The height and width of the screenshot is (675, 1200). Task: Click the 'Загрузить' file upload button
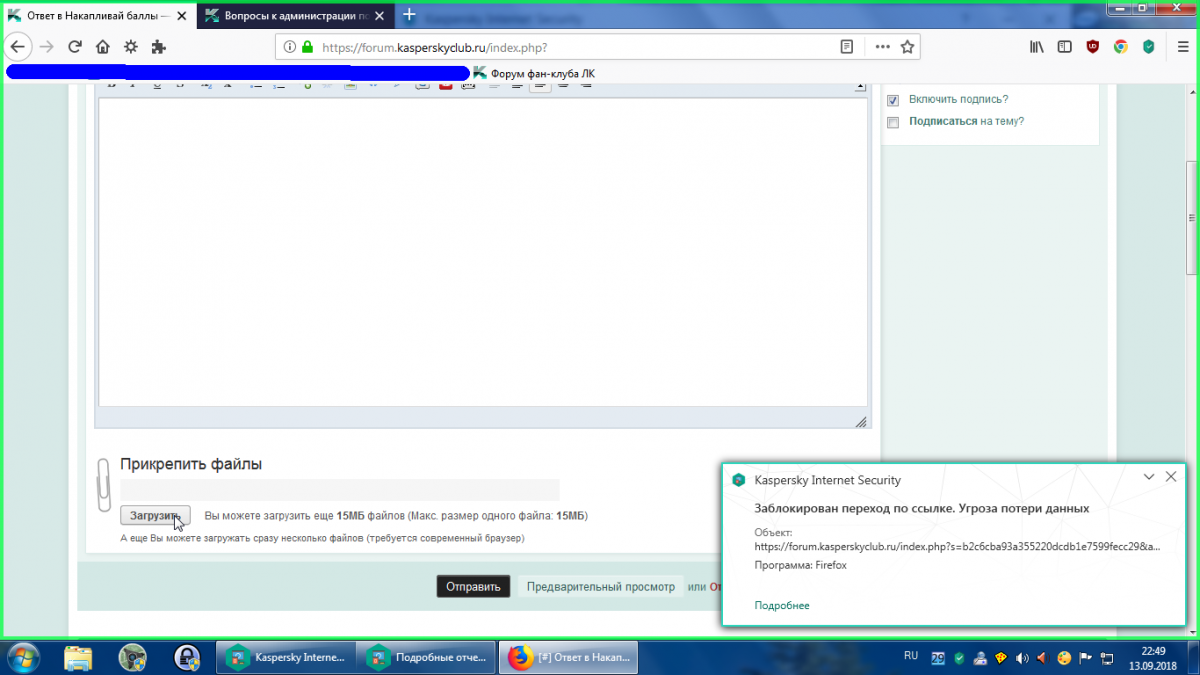coord(154,515)
